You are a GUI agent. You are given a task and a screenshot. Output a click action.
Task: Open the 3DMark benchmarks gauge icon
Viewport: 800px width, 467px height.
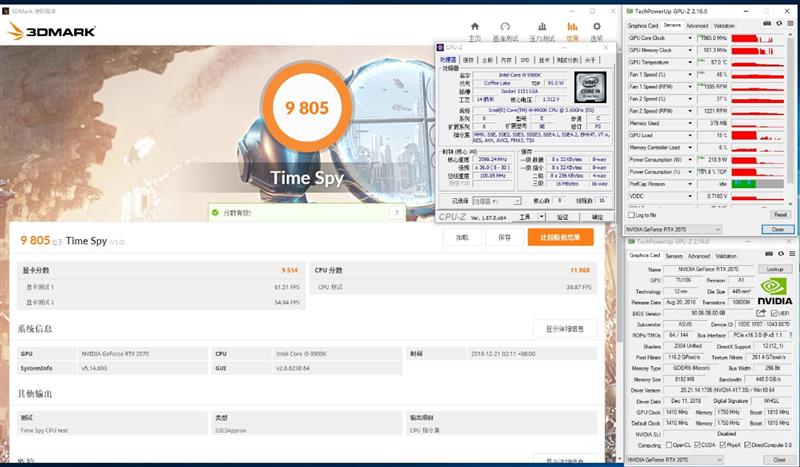point(507,28)
